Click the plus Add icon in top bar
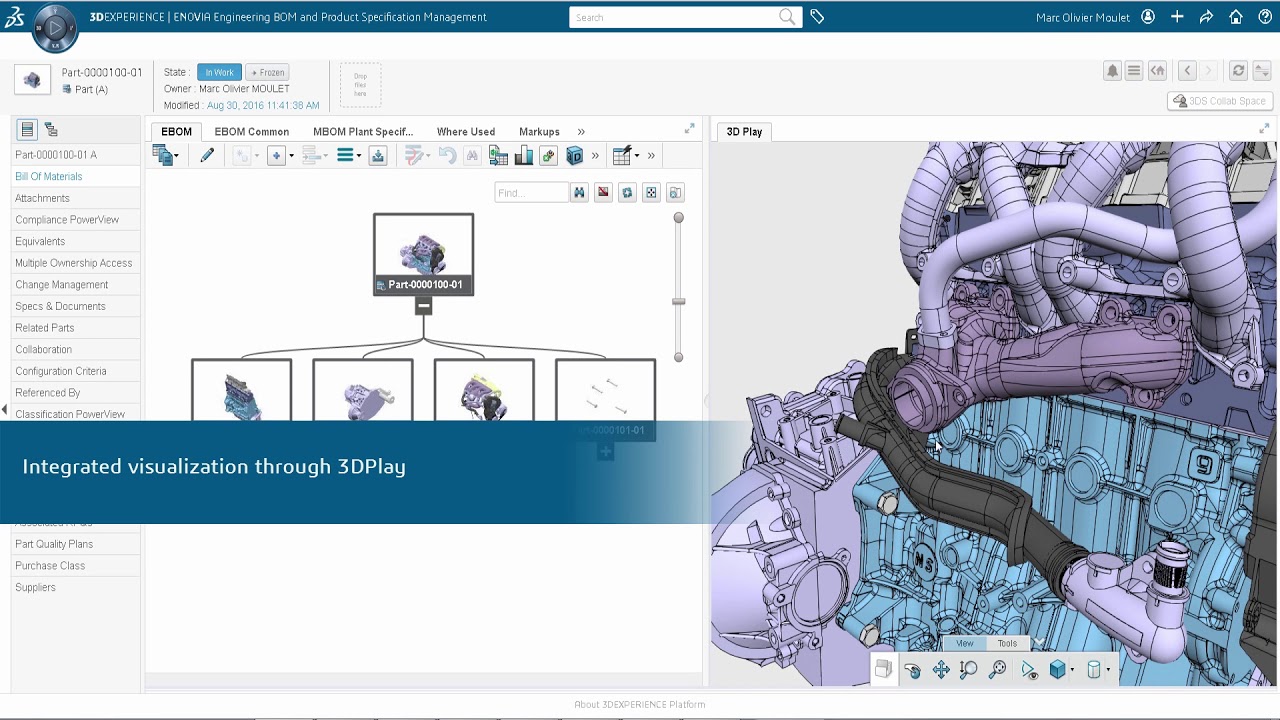The height and width of the screenshot is (720, 1280). click(1177, 17)
